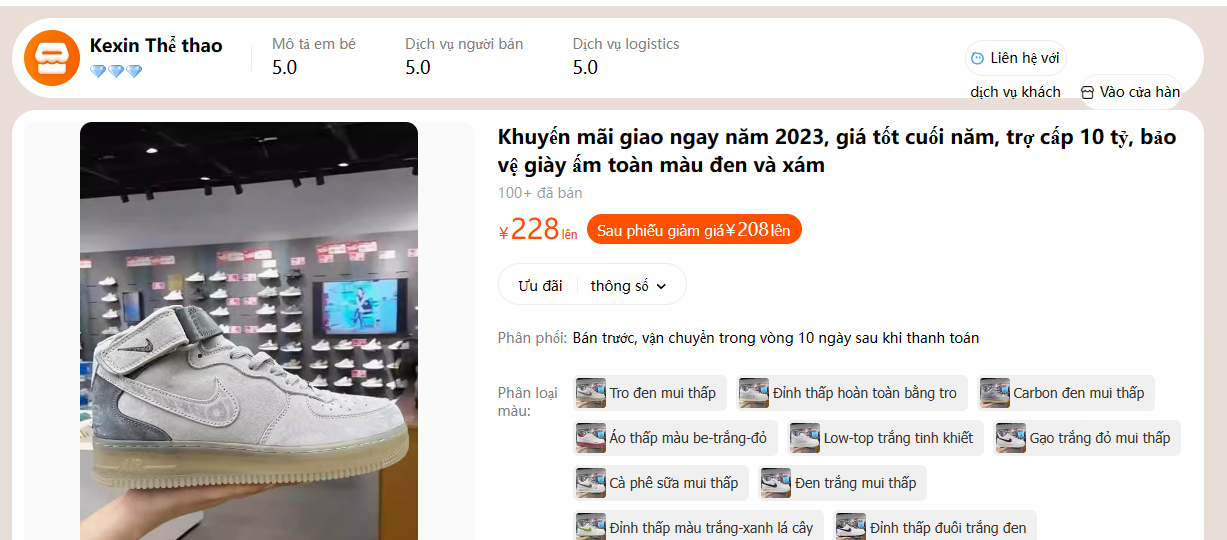Expand the thông số dropdown
Screen dimensions: 1227x540
(628, 286)
